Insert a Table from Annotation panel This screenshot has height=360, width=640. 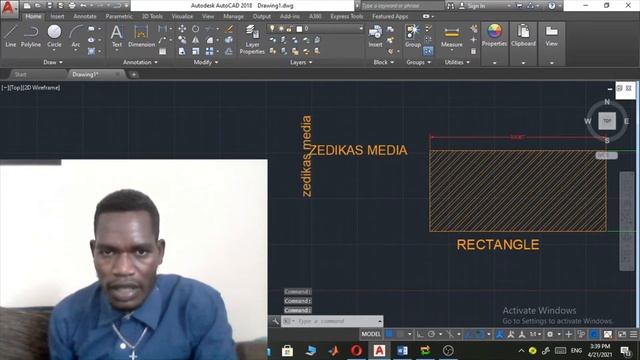tap(162, 51)
